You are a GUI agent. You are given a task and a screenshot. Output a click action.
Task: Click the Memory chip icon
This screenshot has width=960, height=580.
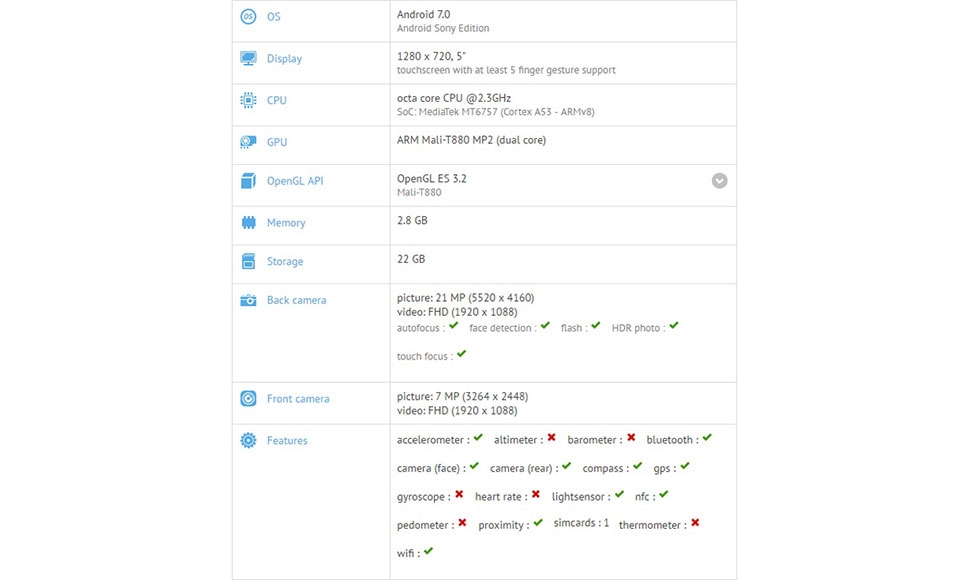(x=248, y=223)
